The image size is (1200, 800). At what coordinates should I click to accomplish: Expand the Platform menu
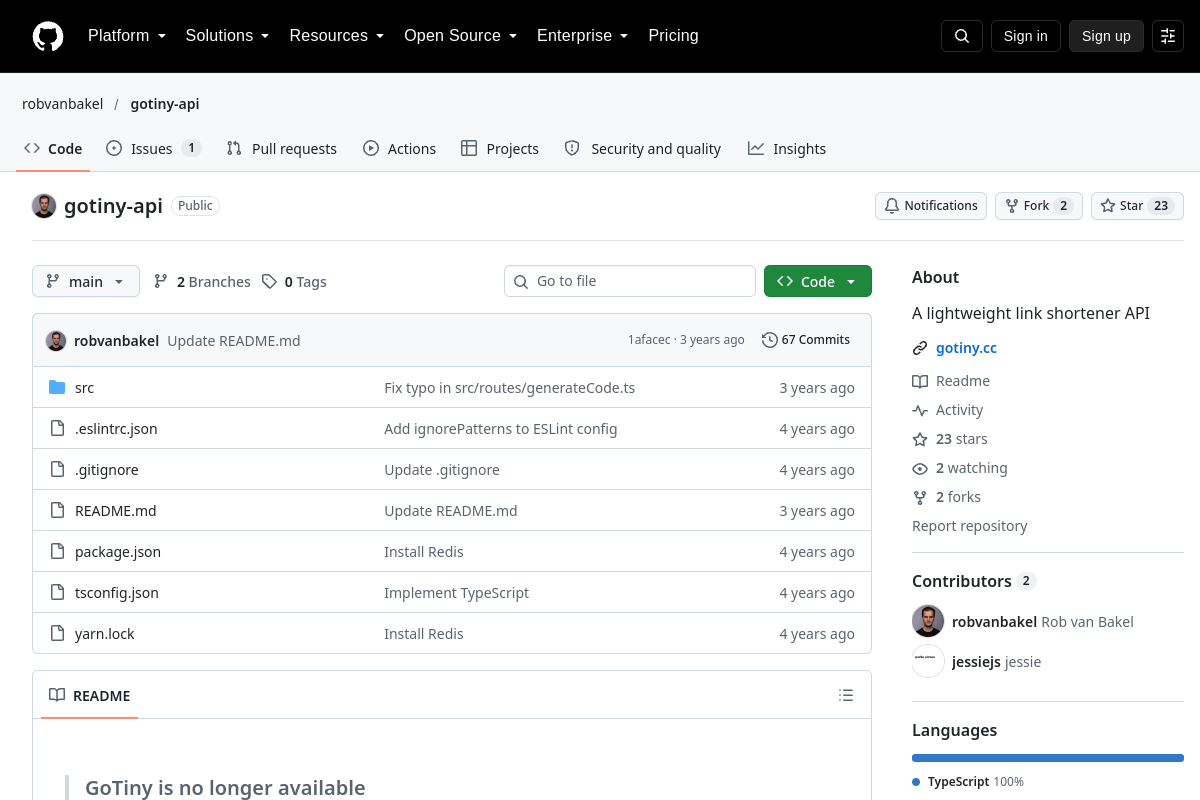click(x=126, y=36)
